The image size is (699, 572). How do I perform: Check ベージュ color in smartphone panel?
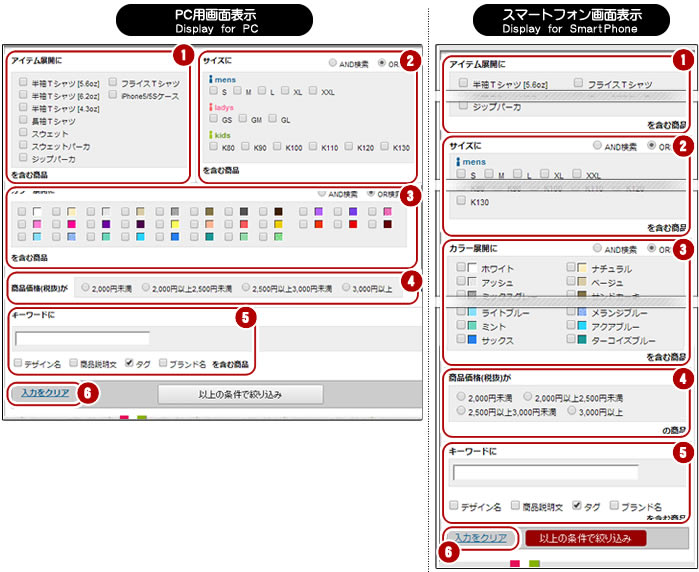(x=571, y=281)
